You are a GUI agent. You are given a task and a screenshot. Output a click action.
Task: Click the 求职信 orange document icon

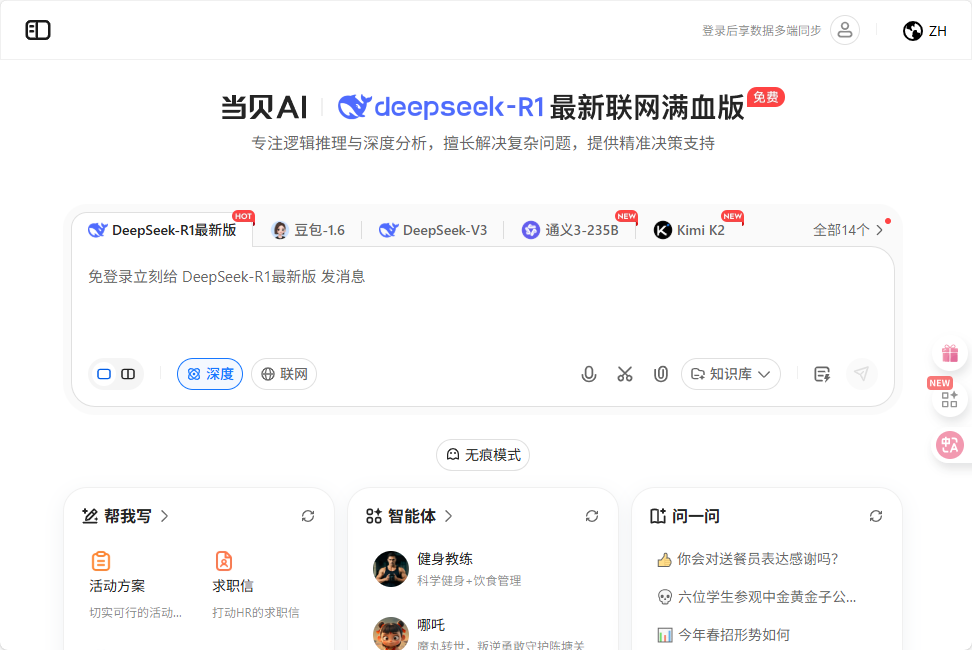click(x=224, y=561)
